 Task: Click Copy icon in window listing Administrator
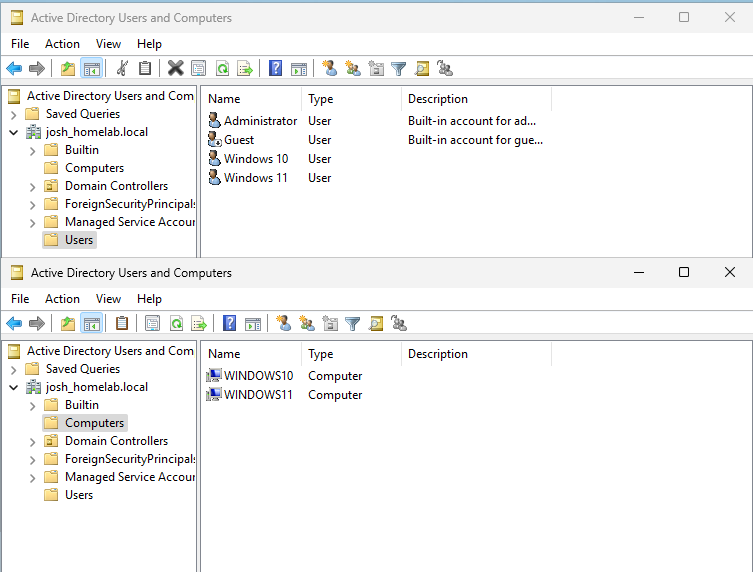coord(145,69)
